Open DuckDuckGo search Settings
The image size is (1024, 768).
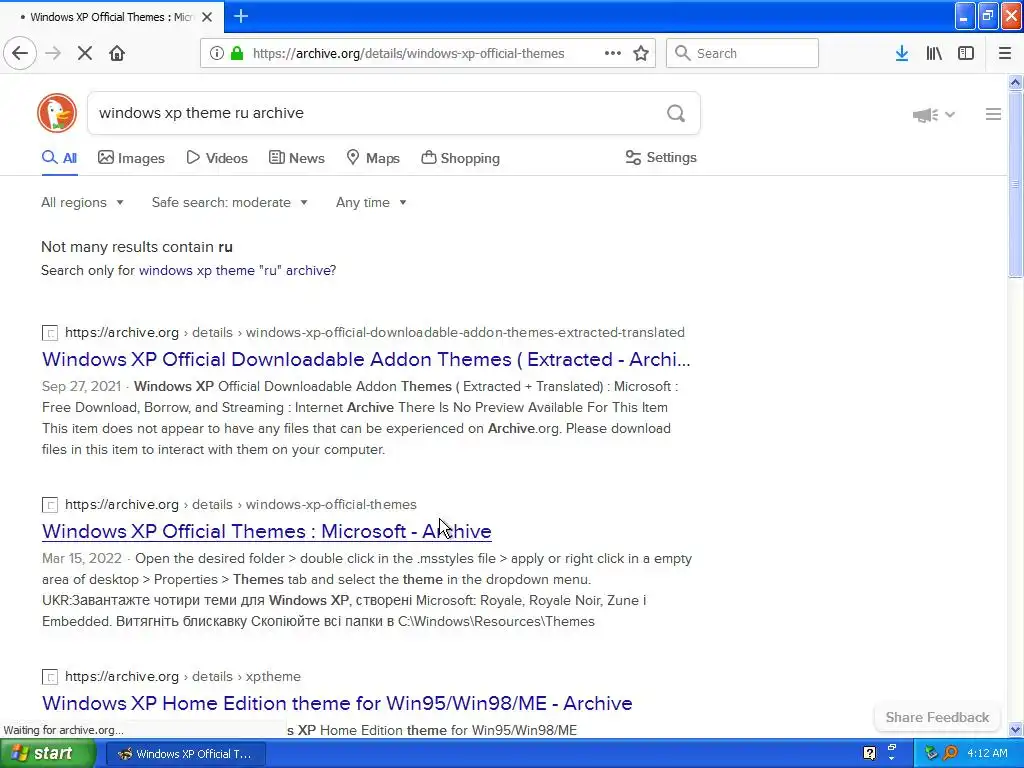[x=661, y=157]
